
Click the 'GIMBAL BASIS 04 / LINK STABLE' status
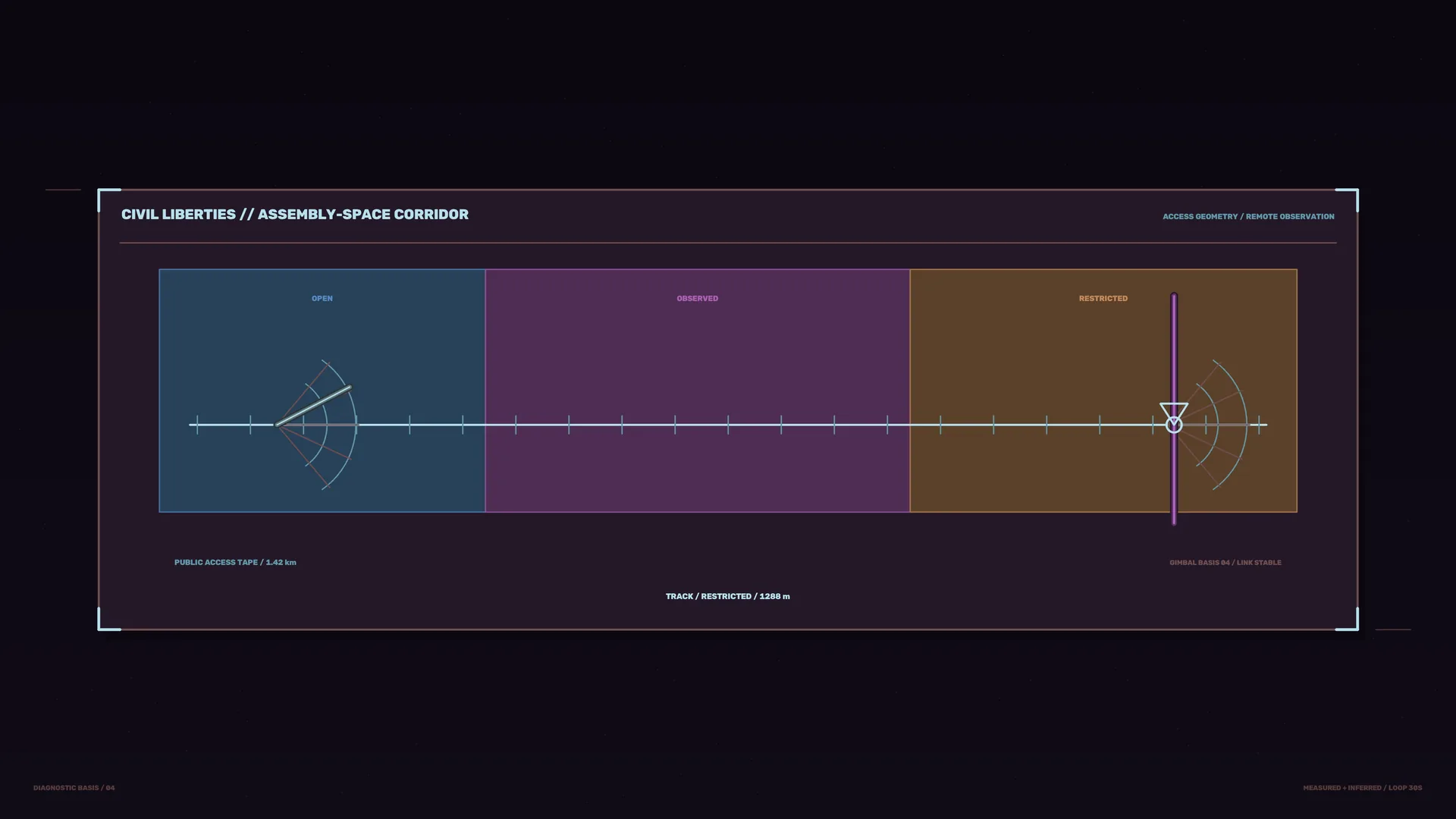click(1225, 563)
